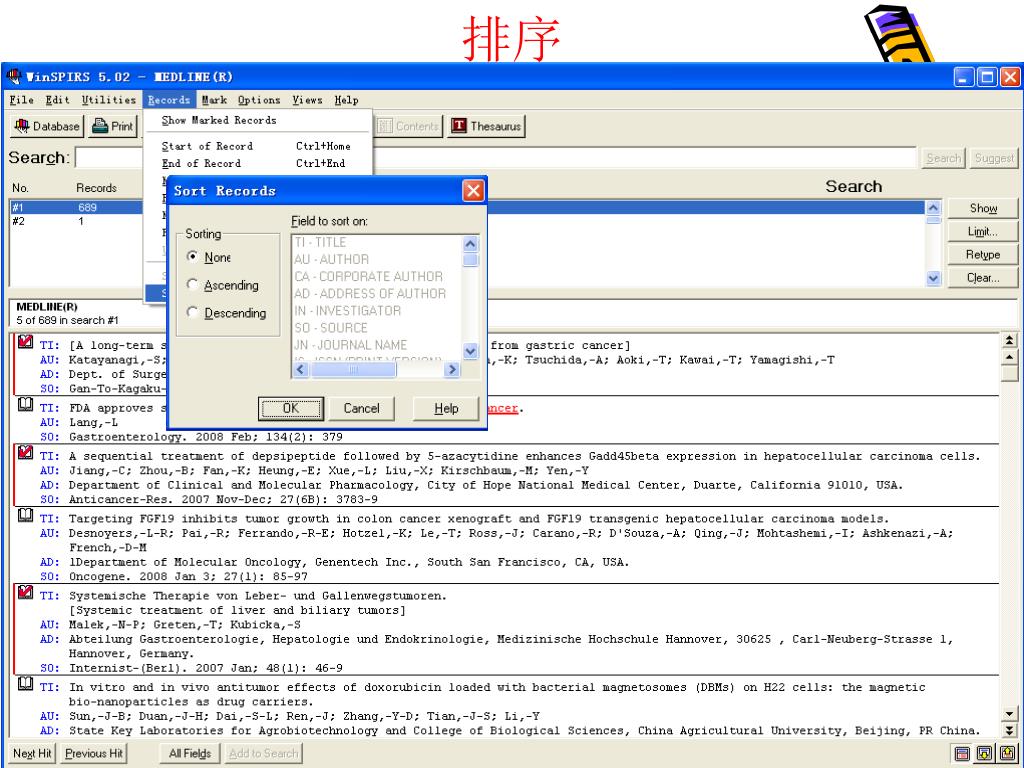The image size is (1024, 768).
Task: Choose End of Record menu entry
Action: click(x=257, y=163)
